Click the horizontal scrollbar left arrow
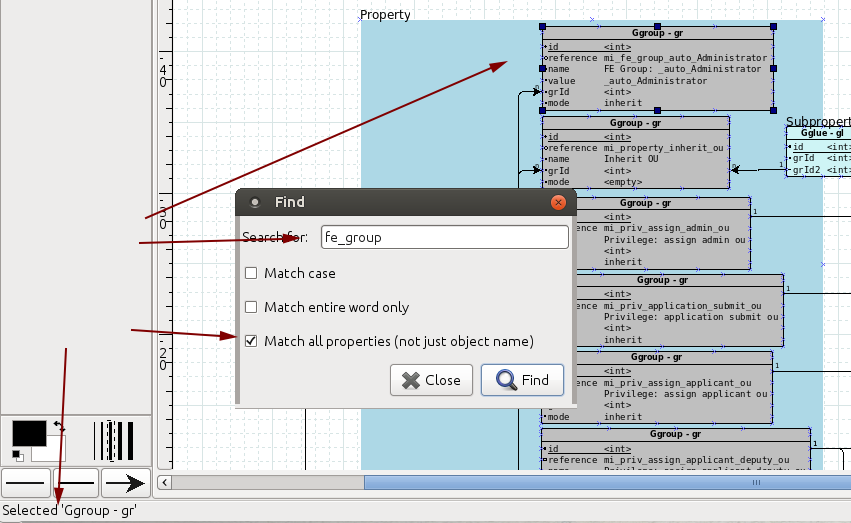The image size is (851, 523). (165, 482)
